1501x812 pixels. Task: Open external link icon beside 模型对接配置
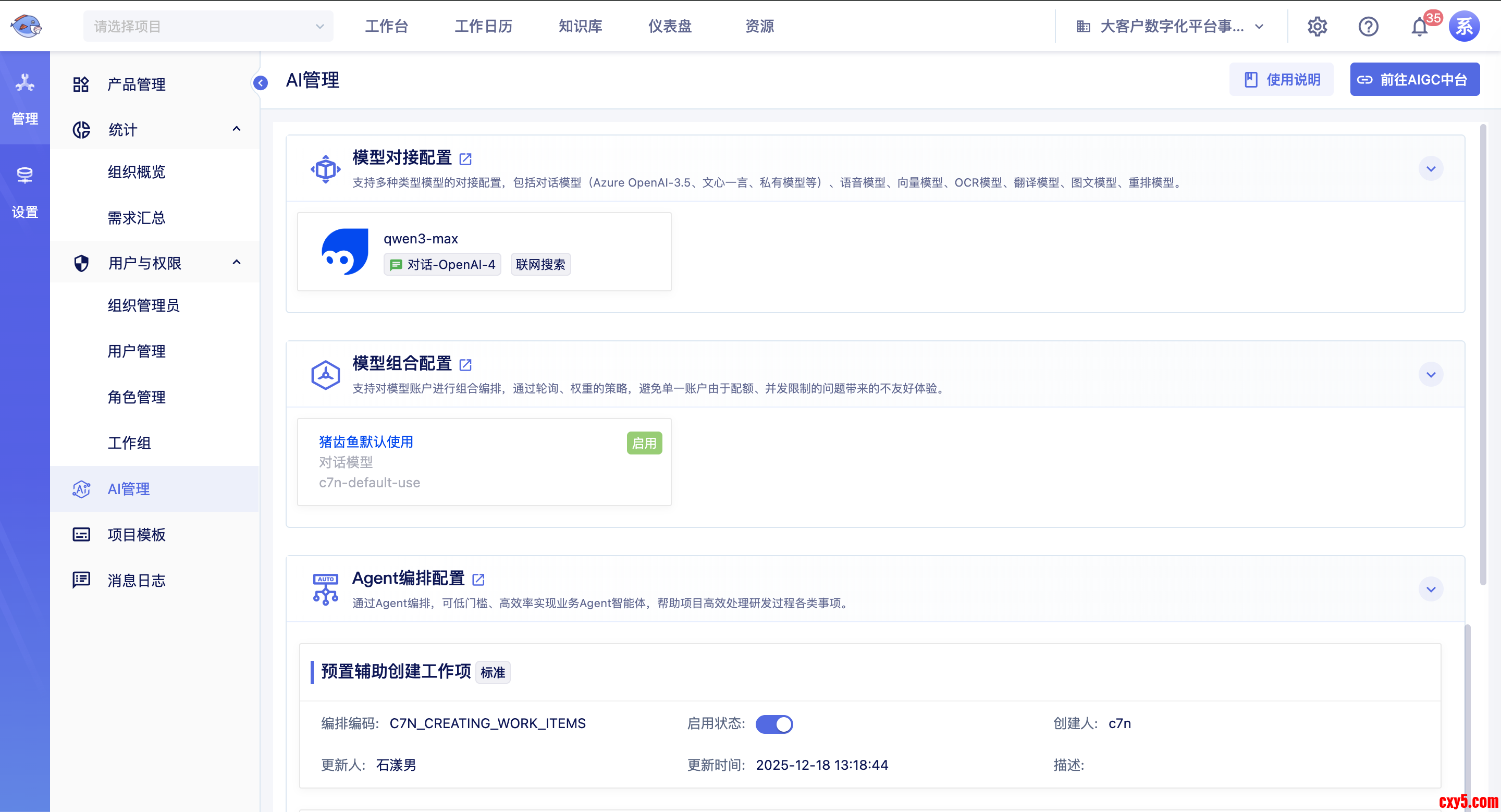(x=465, y=159)
